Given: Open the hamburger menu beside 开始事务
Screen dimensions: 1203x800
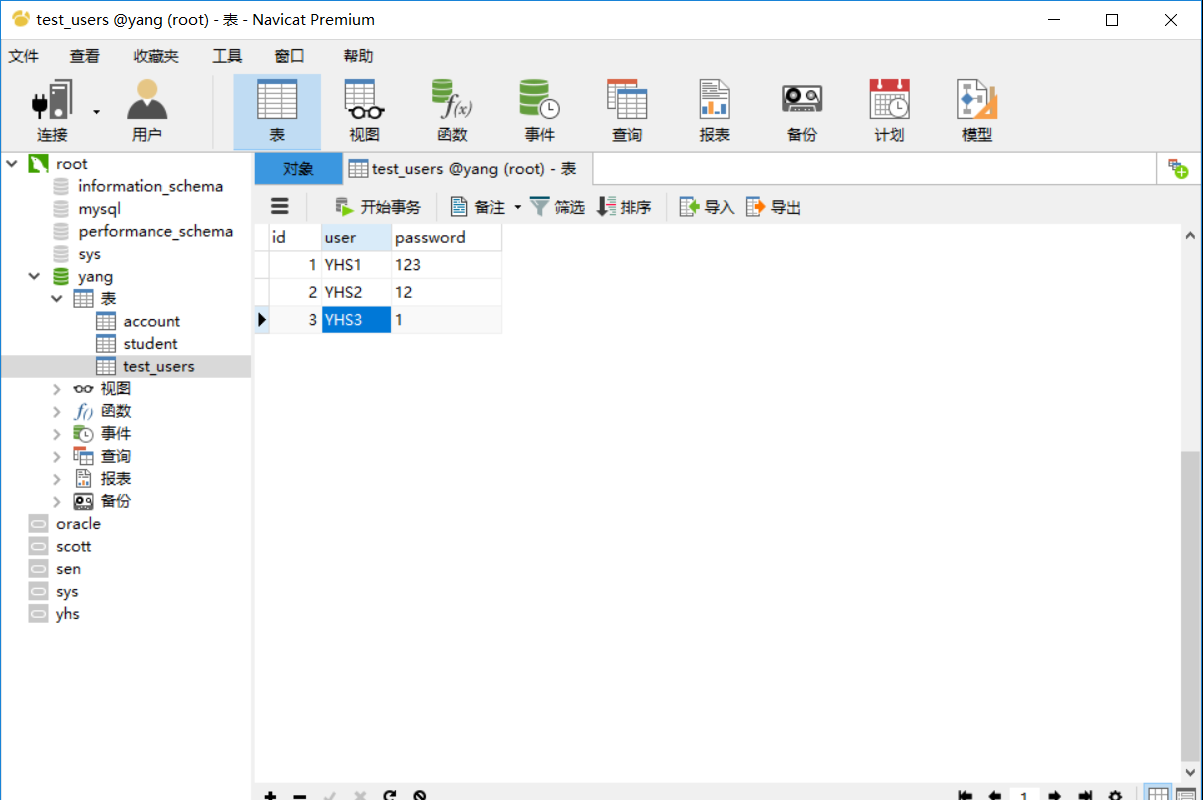Looking at the screenshot, I should [x=280, y=207].
